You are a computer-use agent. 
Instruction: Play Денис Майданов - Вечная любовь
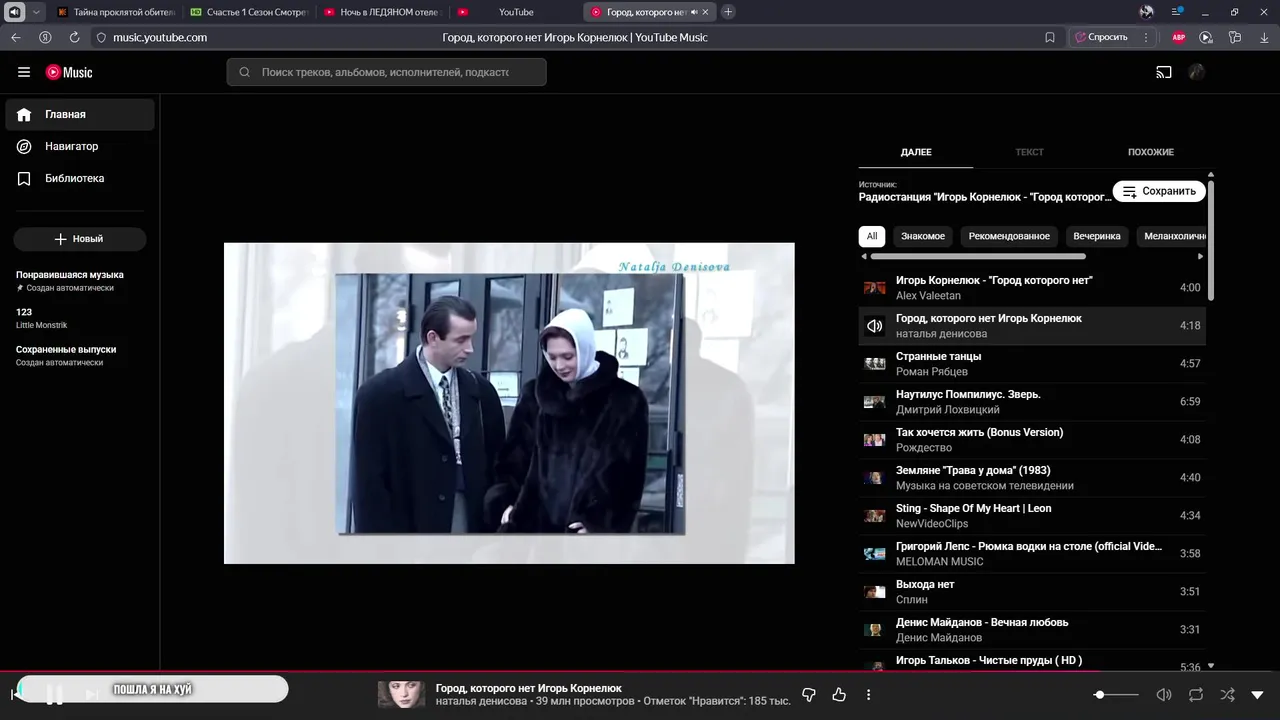(x=1032, y=630)
